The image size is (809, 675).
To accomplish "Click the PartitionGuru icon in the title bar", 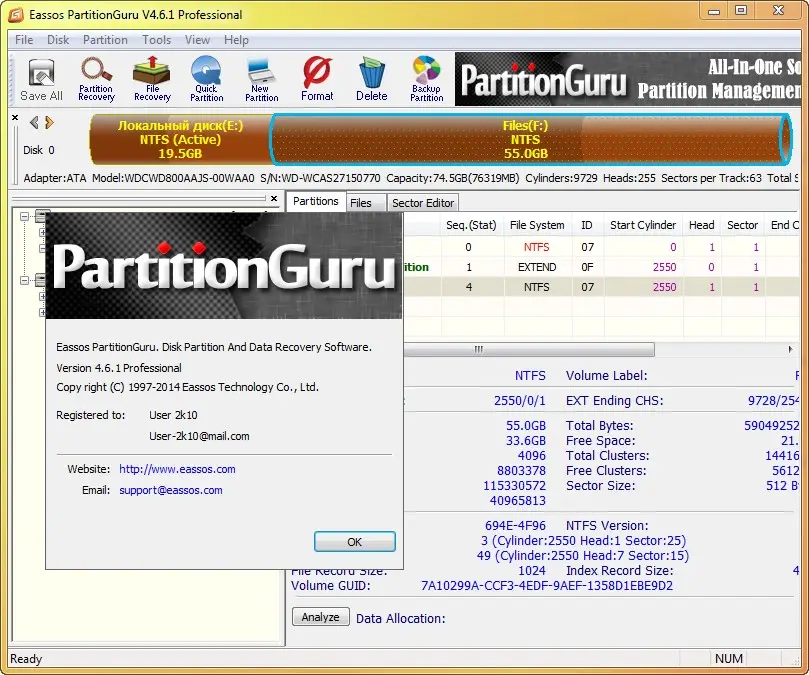I will pyautogui.click(x=15, y=14).
